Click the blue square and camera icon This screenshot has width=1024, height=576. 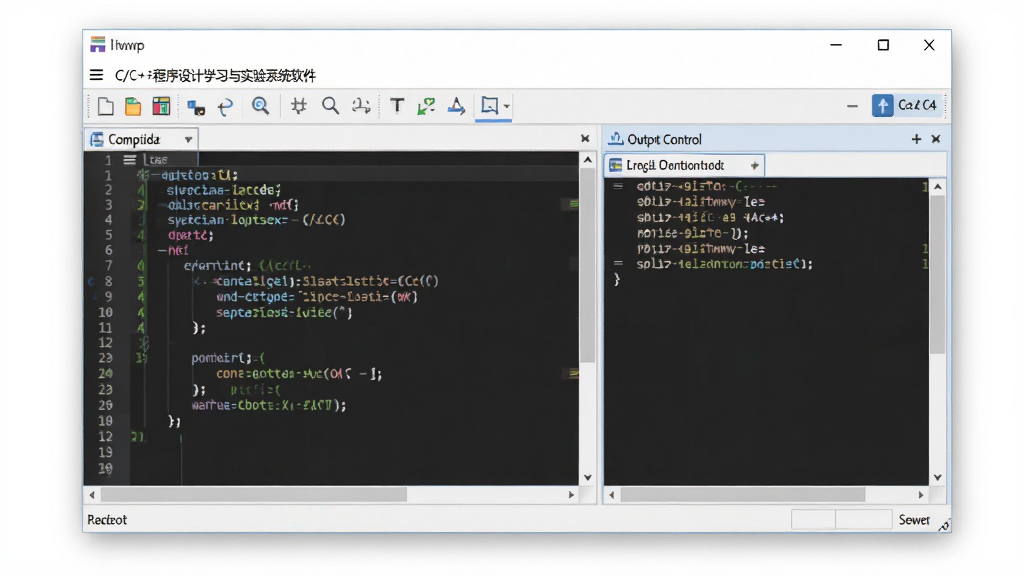(196, 107)
